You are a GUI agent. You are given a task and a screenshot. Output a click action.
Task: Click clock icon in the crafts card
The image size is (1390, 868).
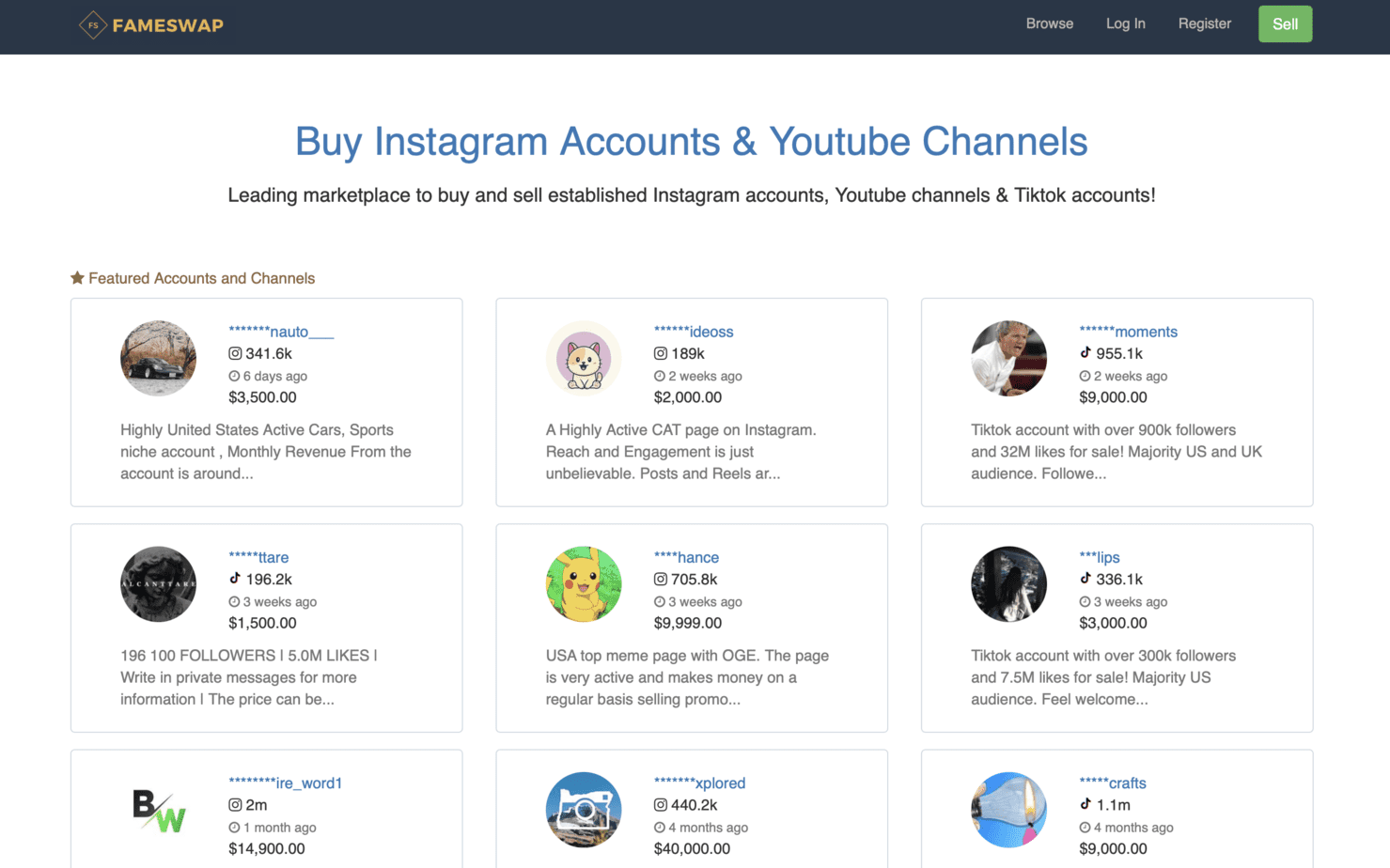pos(1085,828)
